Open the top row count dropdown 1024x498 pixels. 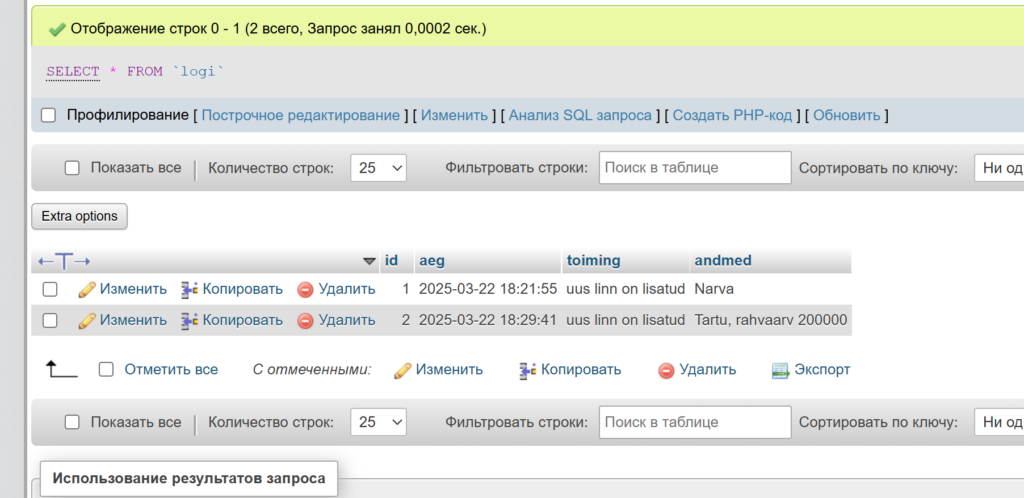point(378,168)
